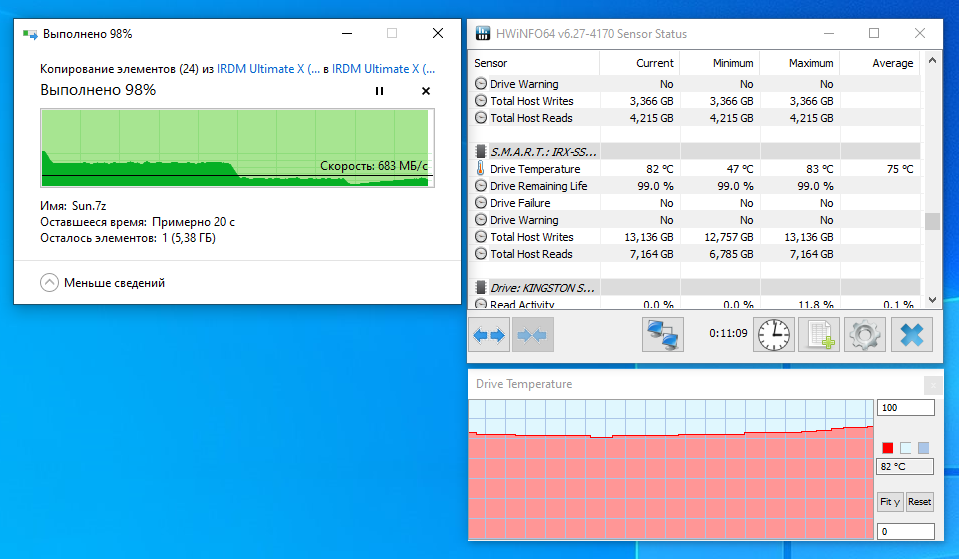The width and height of the screenshot is (959, 559).
Task: Open the destination IRDM Ultimate X link
Action: click(383, 68)
